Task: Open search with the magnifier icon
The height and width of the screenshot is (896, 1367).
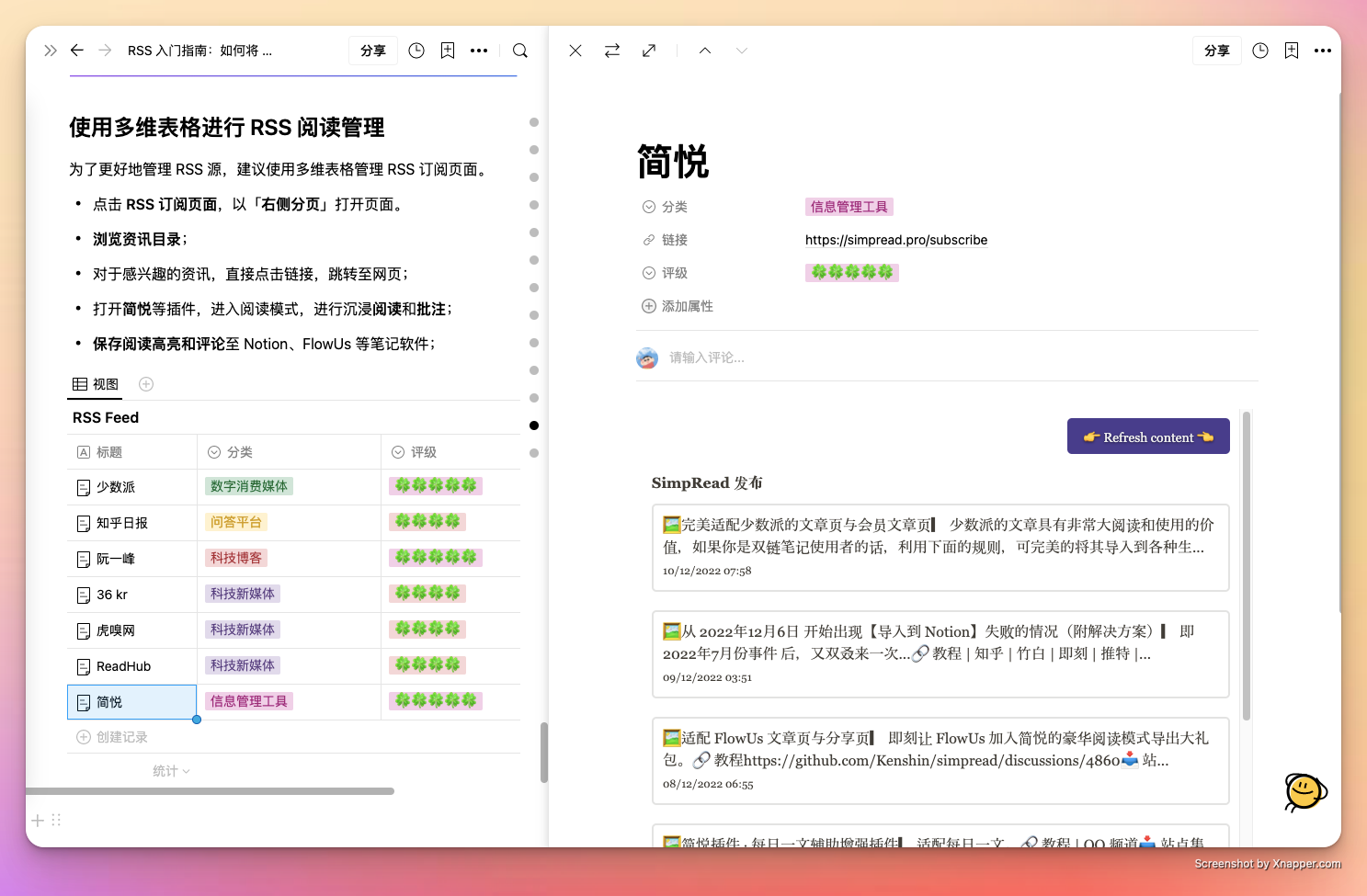Action: click(x=519, y=51)
